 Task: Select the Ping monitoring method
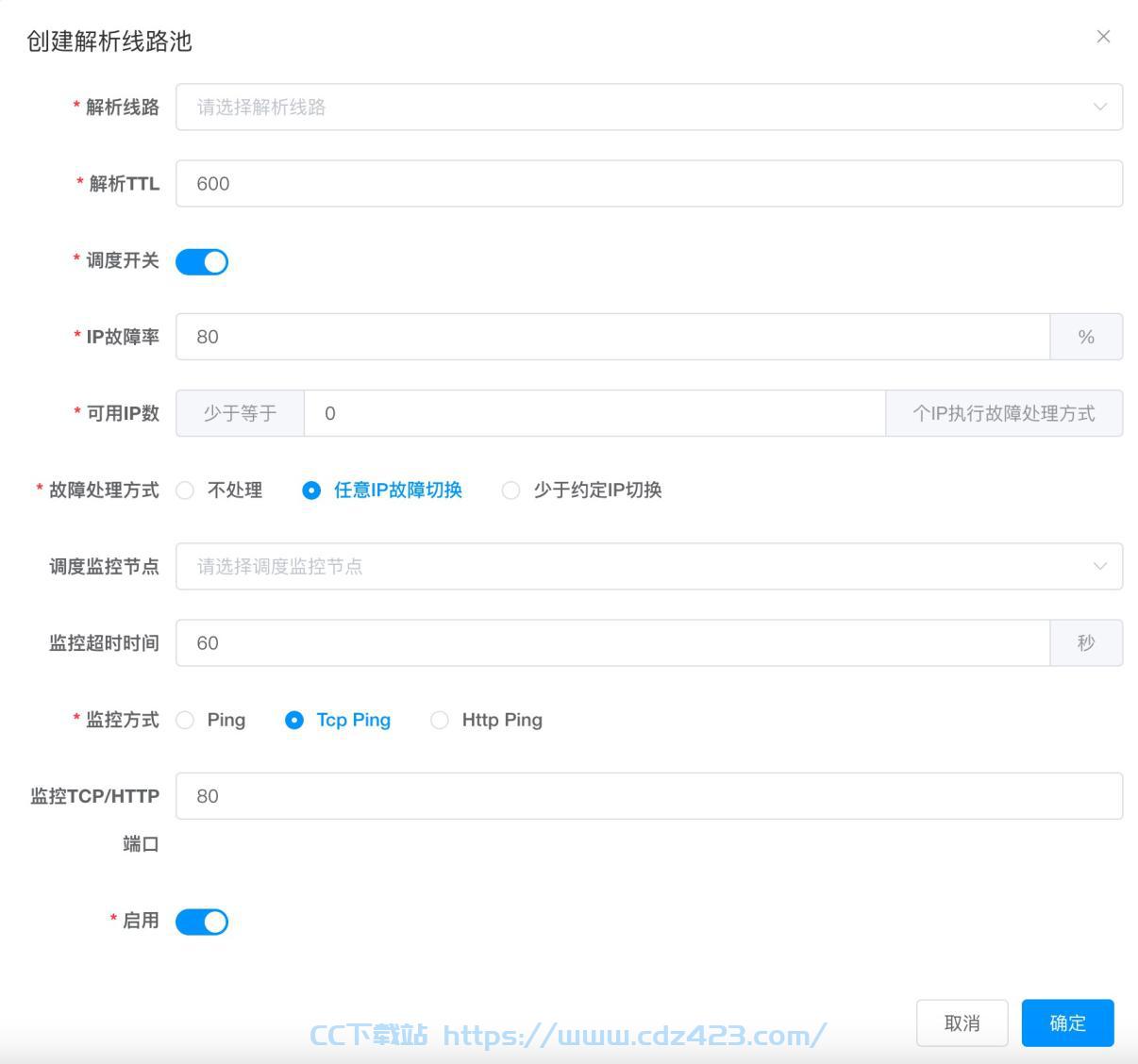210,720
